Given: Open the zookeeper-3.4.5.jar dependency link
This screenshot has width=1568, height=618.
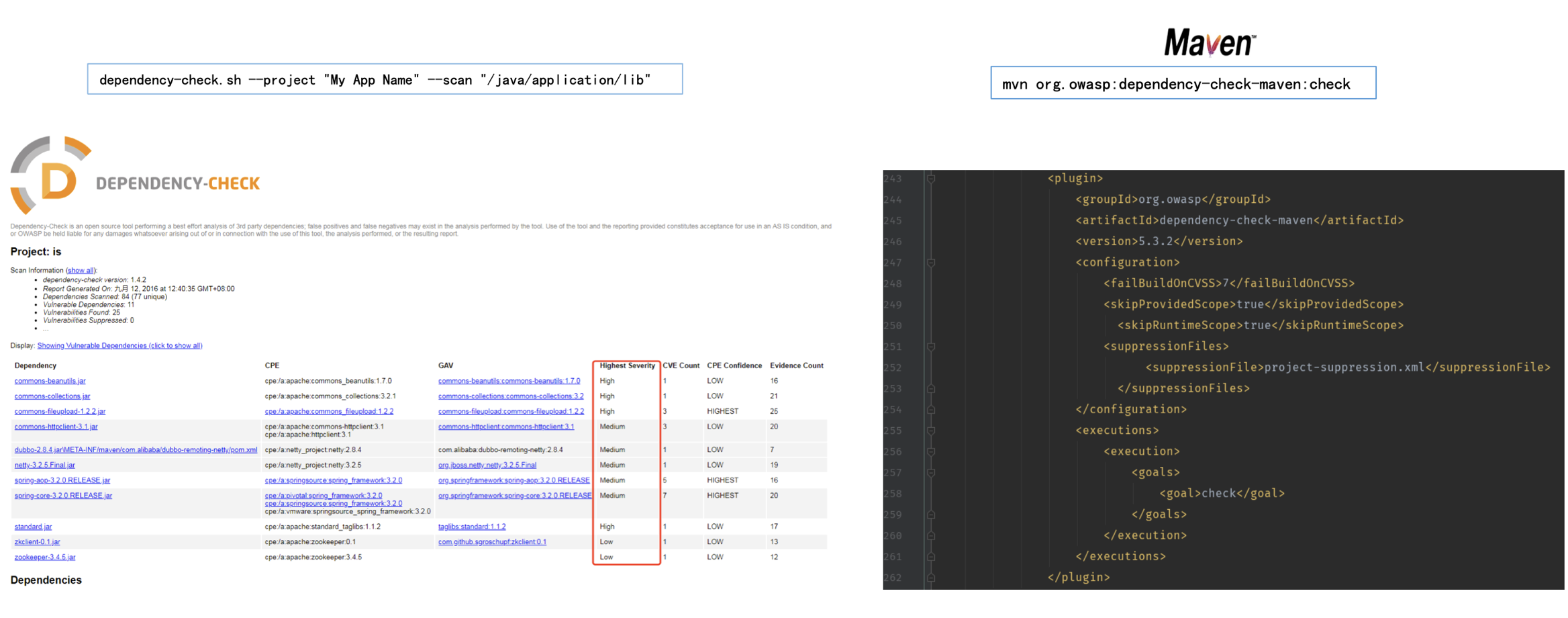Looking at the screenshot, I should pos(44,558).
